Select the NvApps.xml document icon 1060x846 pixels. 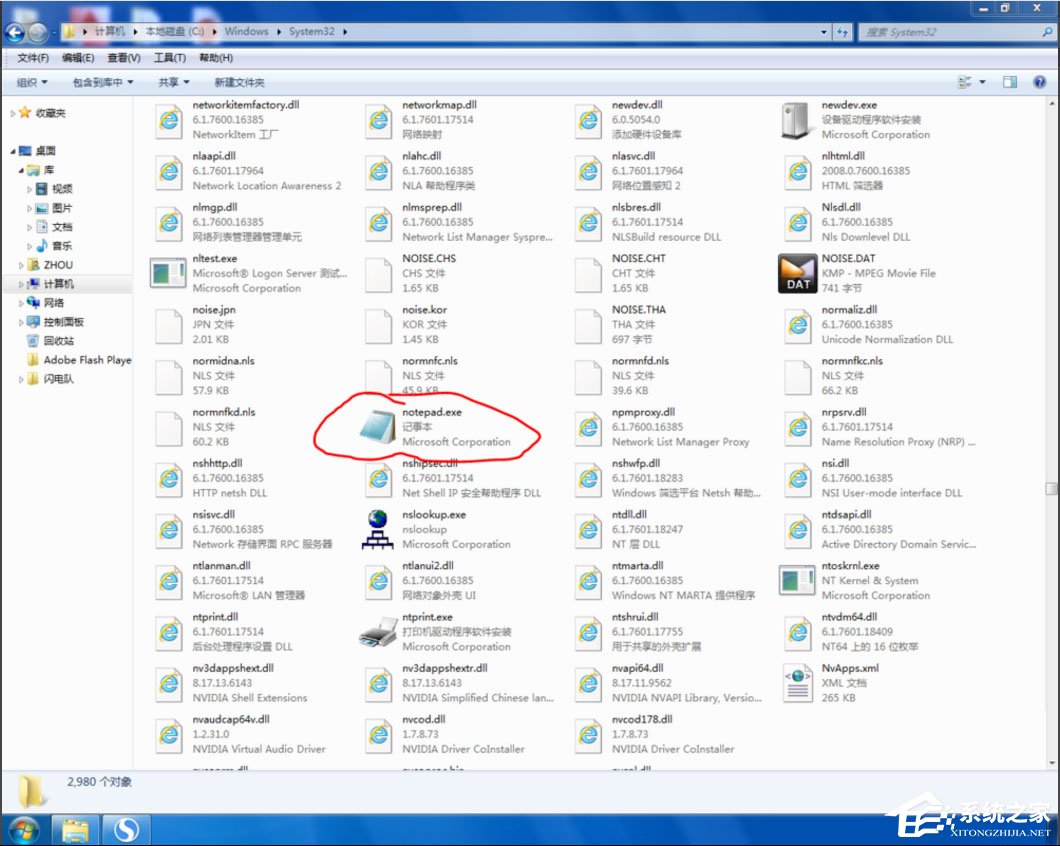click(796, 682)
